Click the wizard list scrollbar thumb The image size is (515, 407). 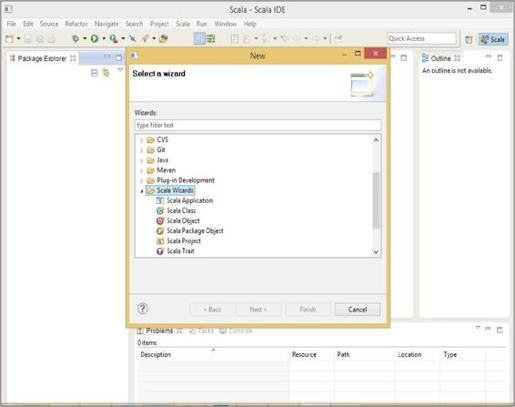(376, 200)
